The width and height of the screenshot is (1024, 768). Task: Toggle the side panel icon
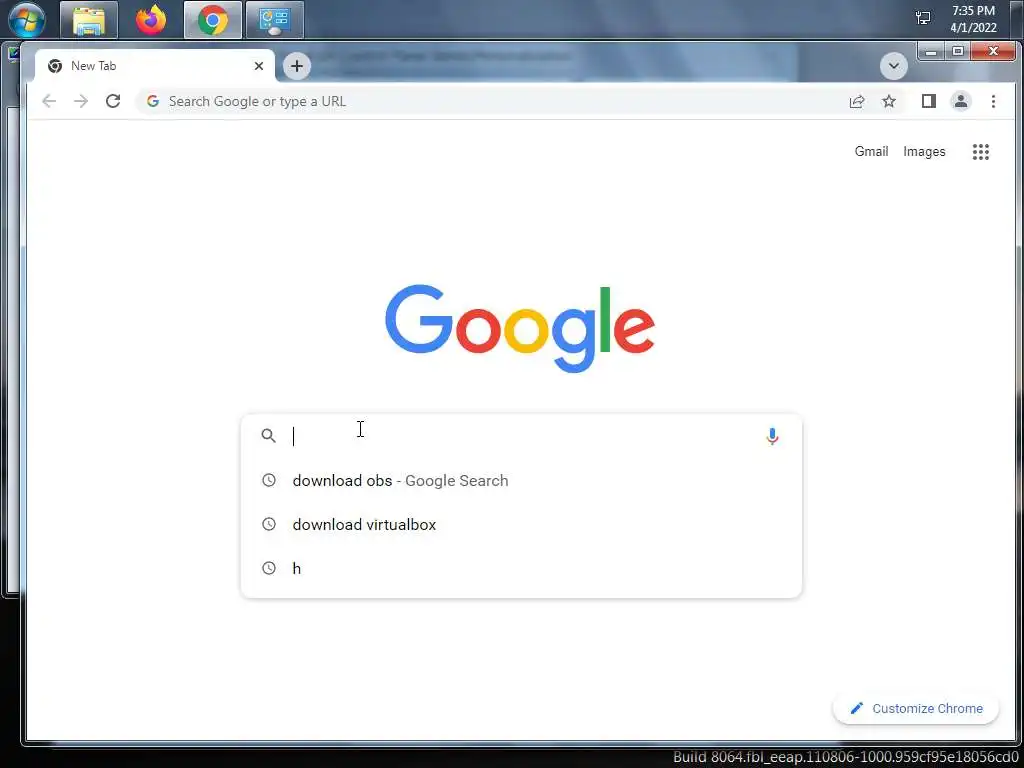tap(929, 101)
